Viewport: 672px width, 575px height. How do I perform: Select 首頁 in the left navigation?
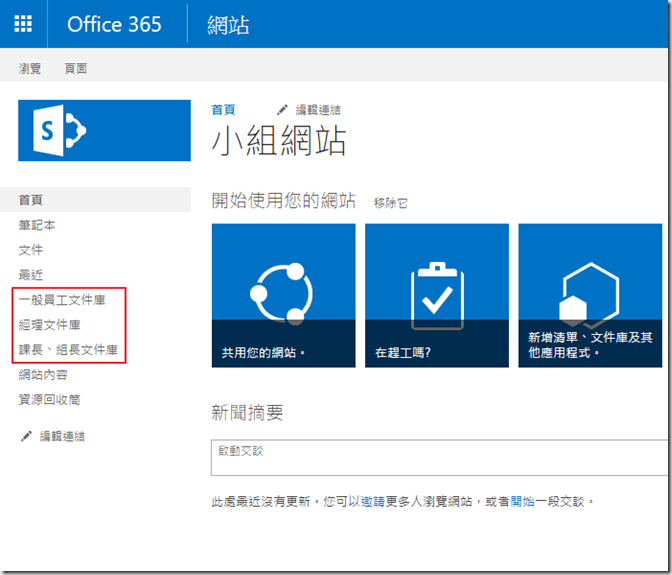[x=31, y=200]
